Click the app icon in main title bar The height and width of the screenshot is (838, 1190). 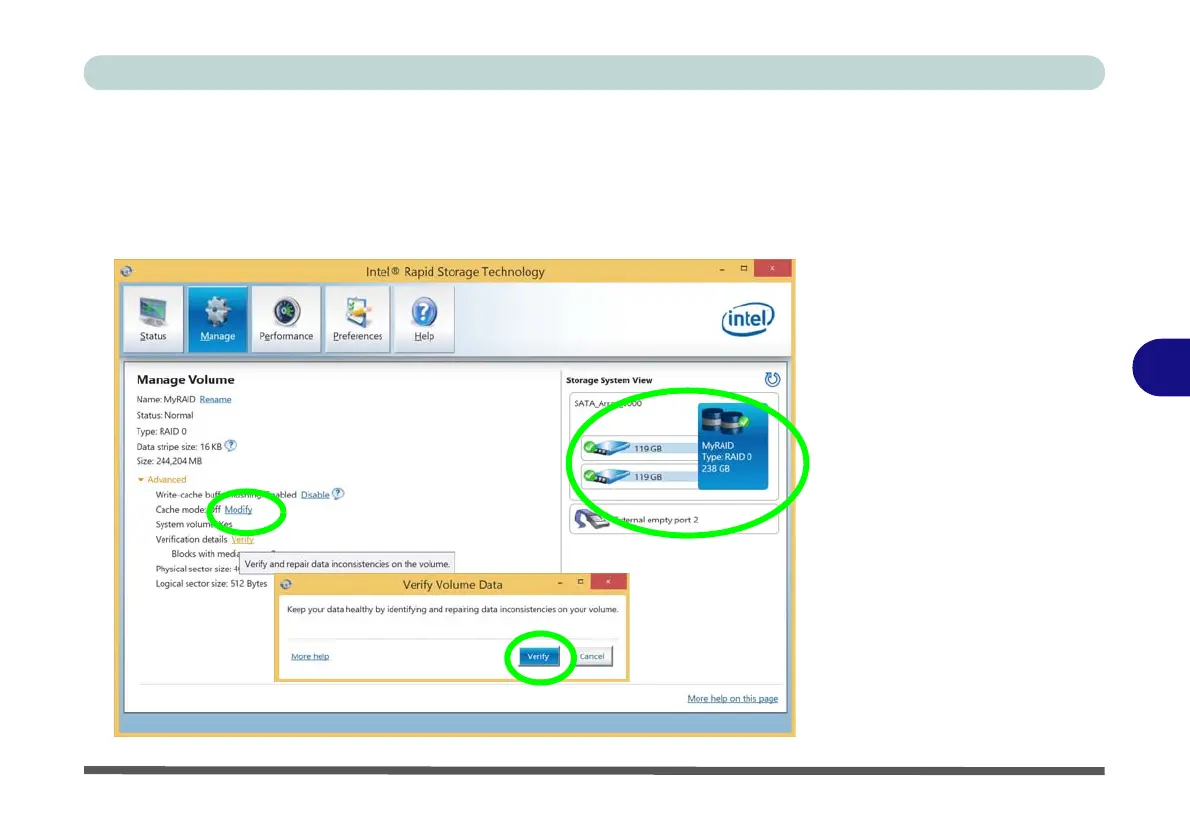[127, 271]
